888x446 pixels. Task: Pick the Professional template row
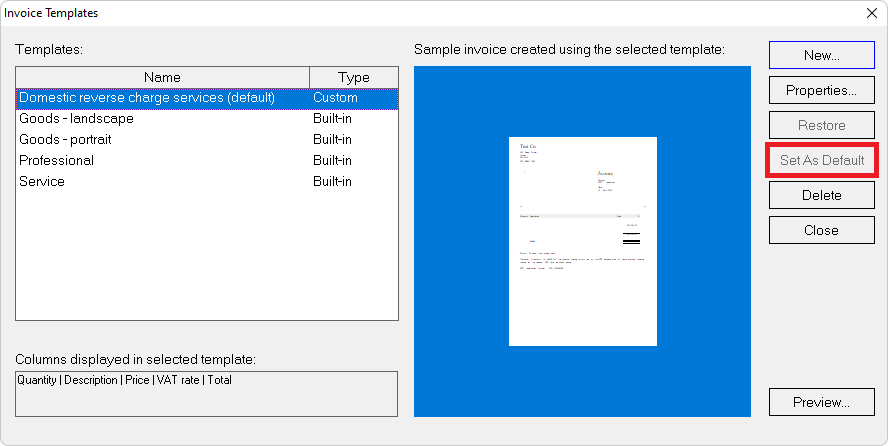point(56,161)
